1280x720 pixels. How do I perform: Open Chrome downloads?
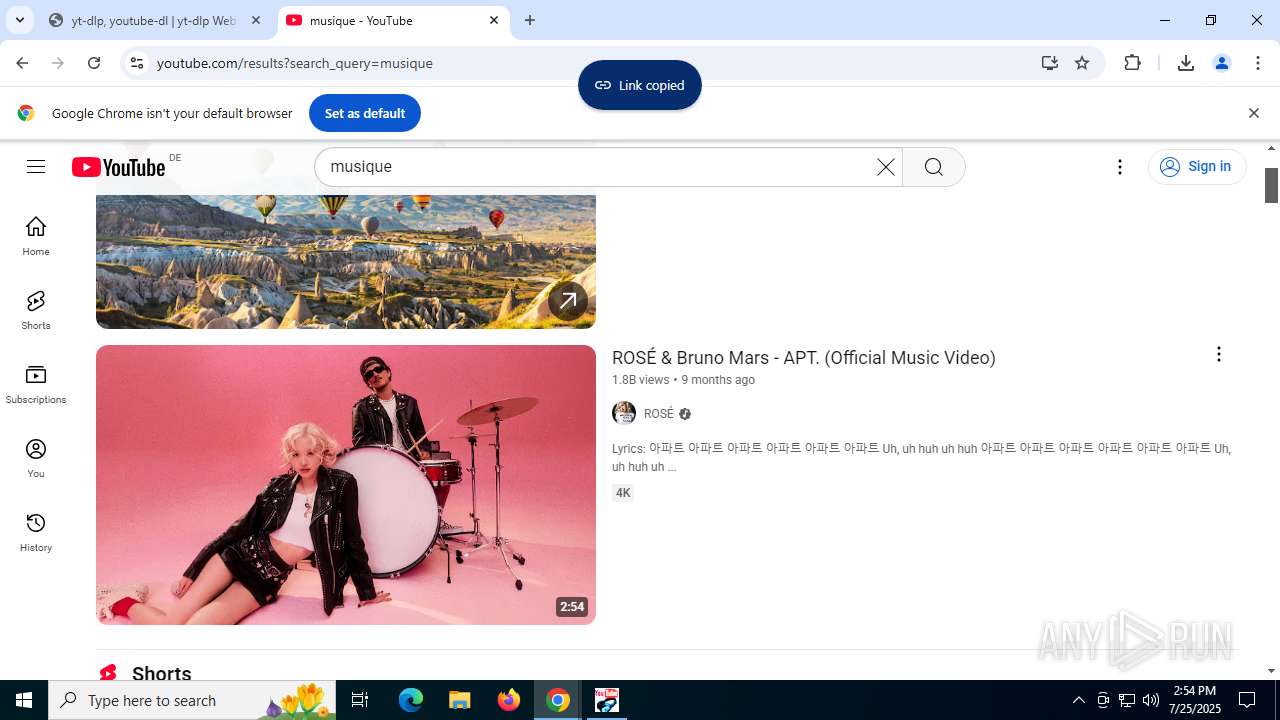tap(1186, 63)
